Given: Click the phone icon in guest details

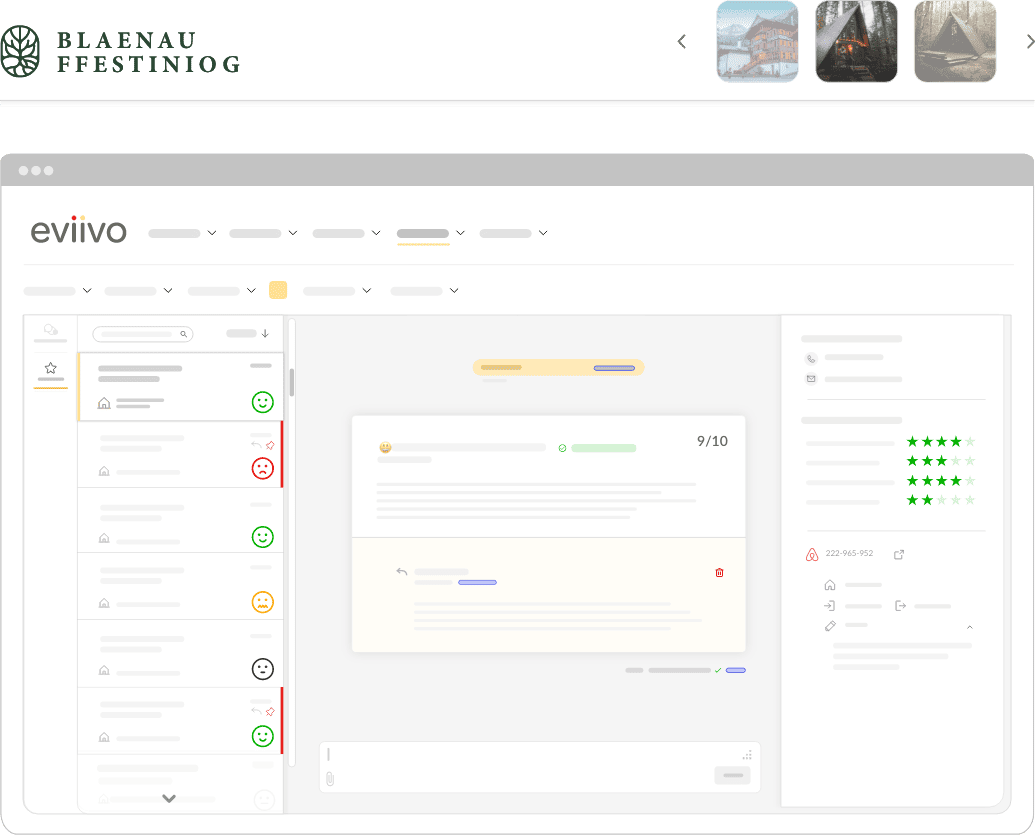Looking at the screenshot, I should [x=811, y=359].
